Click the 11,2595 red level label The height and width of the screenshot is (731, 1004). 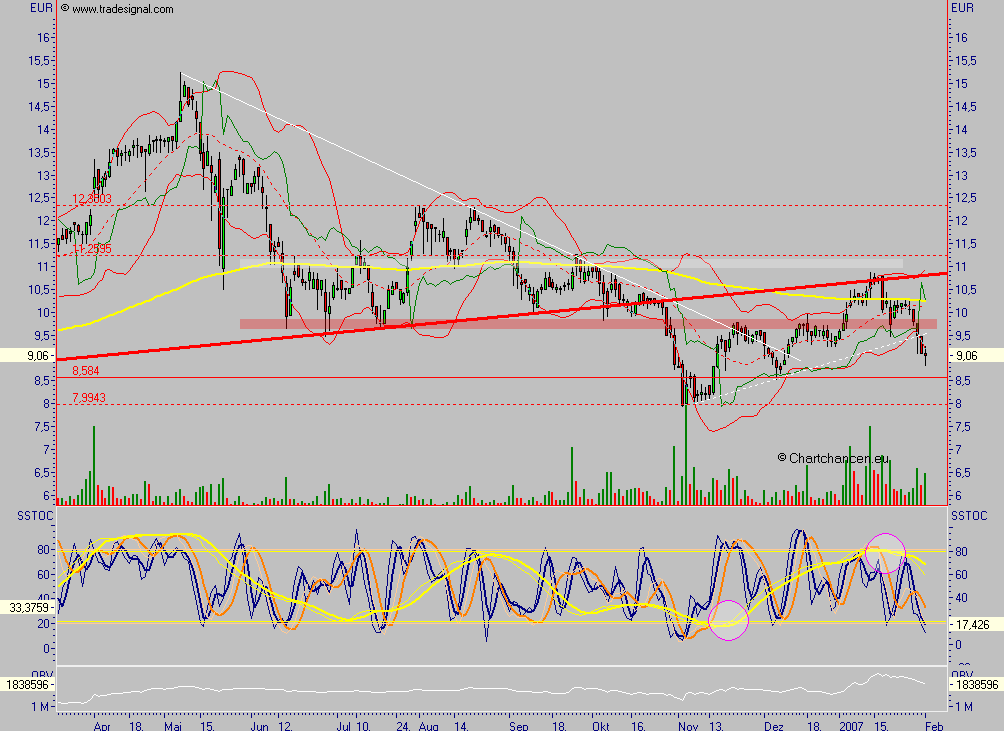(x=92, y=248)
